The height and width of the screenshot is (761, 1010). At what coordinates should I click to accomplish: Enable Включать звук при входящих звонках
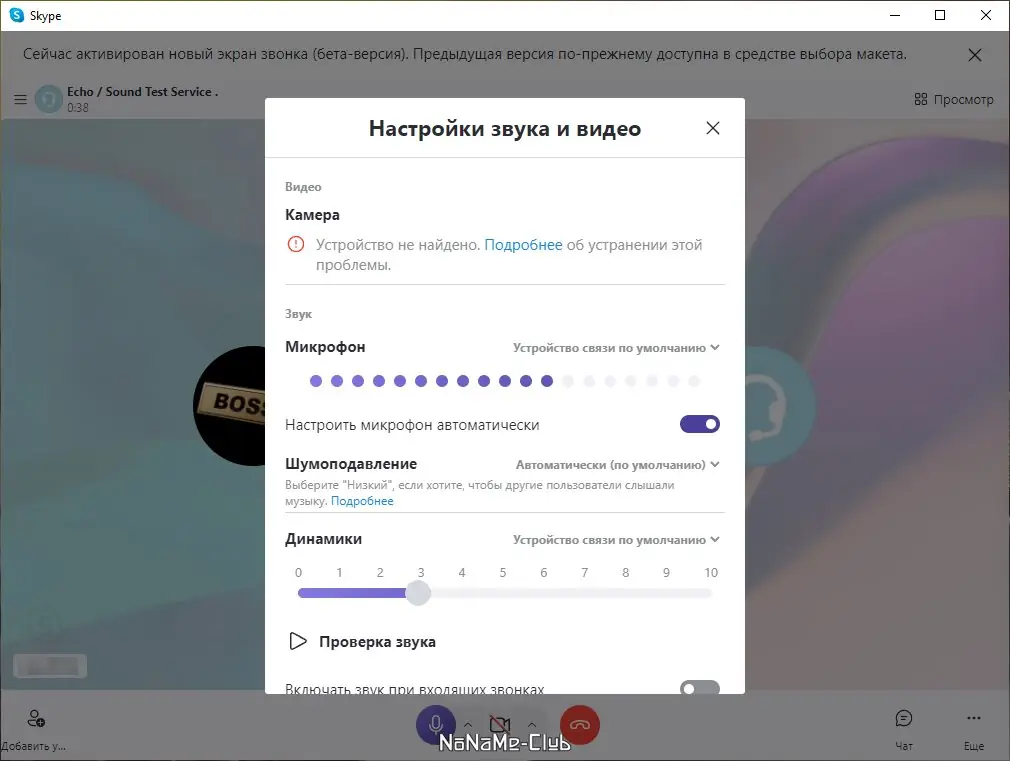coord(699,688)
